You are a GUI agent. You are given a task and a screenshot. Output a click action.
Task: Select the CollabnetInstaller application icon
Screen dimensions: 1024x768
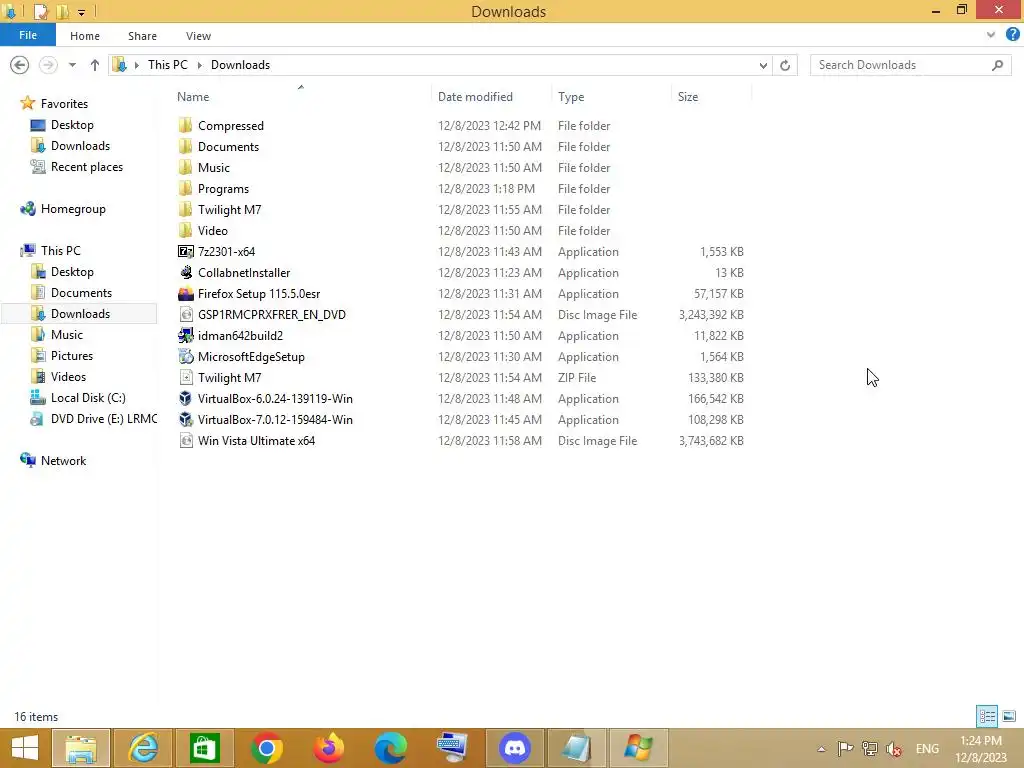pyautogui.click(x=185, y=272)
